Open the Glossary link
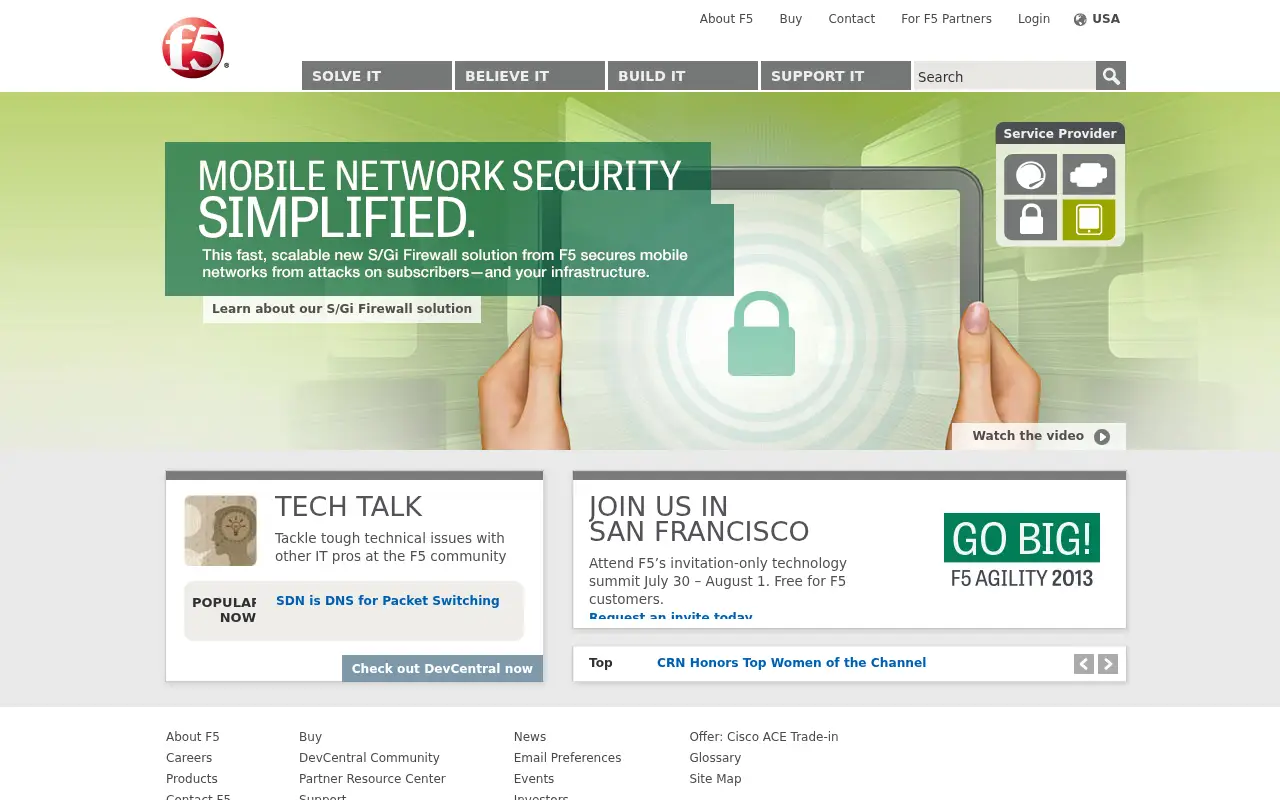This screenshot has width=1280, height=800. point(715,758)
